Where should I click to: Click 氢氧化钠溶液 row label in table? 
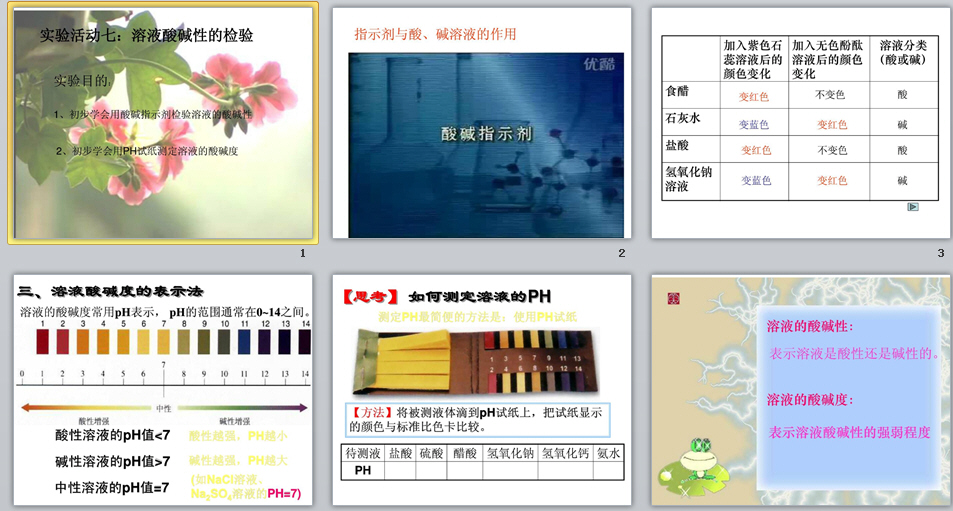tap(690, 179)
